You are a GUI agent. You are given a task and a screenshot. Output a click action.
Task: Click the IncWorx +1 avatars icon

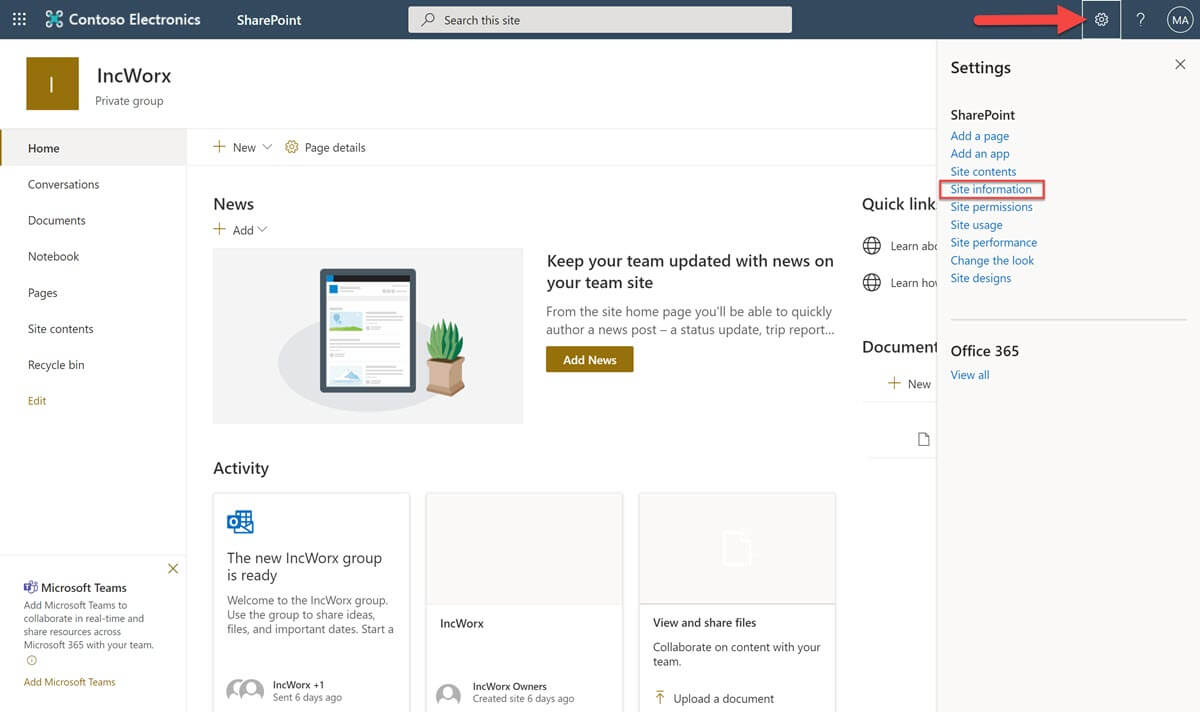point(245,690)
